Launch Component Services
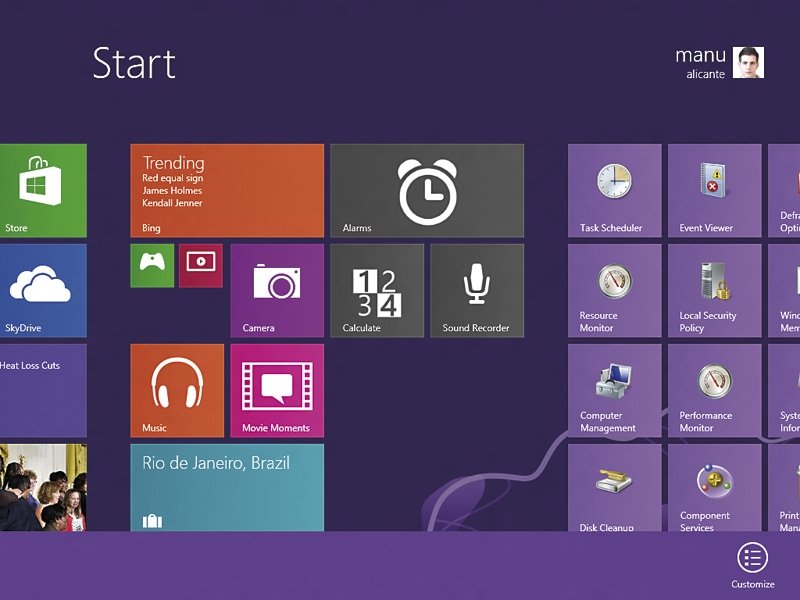Viewport: 800px width, 600px height. pyautogui.click(x=715, y=487)
